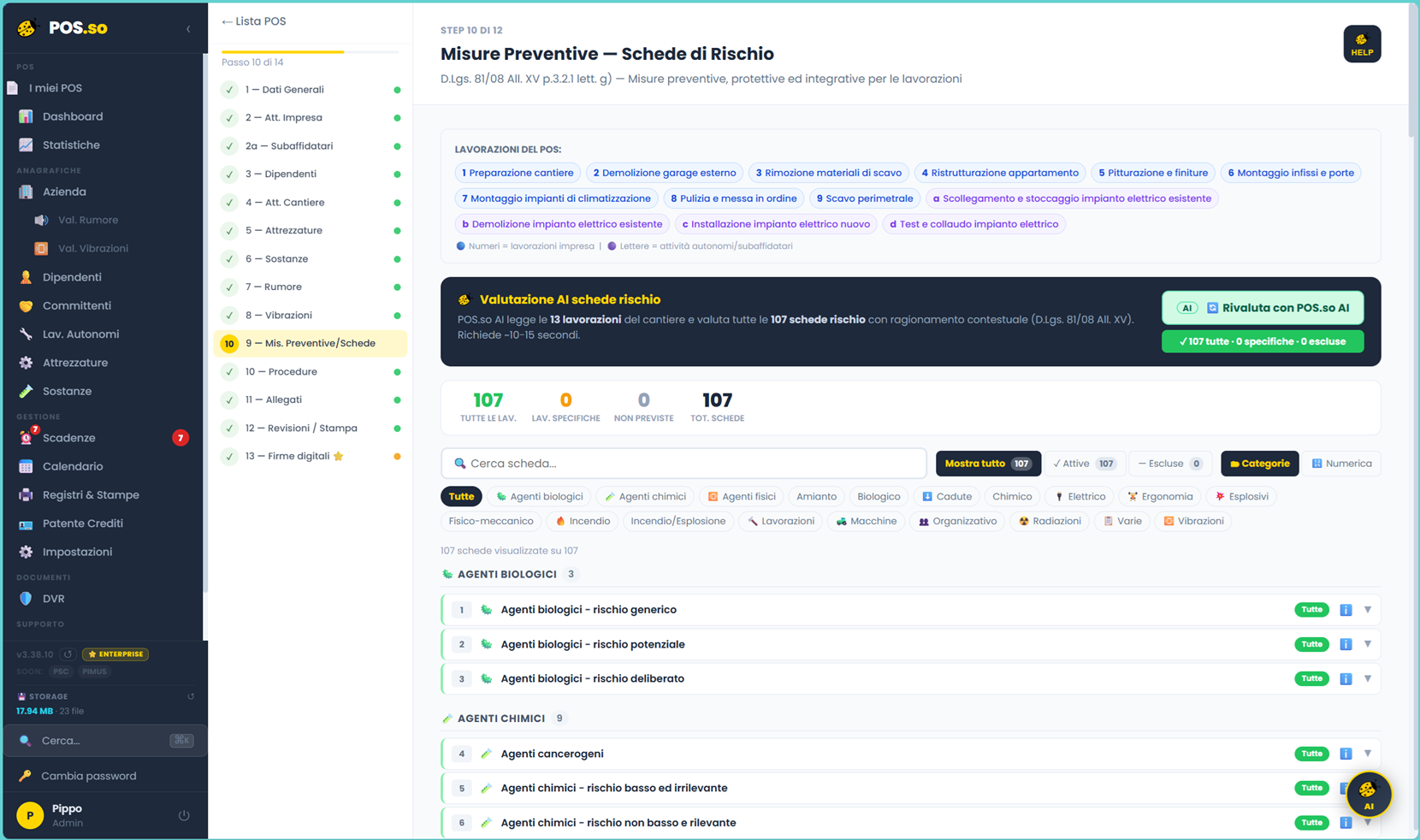This screenshot has height=840, width=1420.
Task: Click lavorazione 2 Demolizione garage esterno chip
Action: pyautogui.click(x=665, y=173)
